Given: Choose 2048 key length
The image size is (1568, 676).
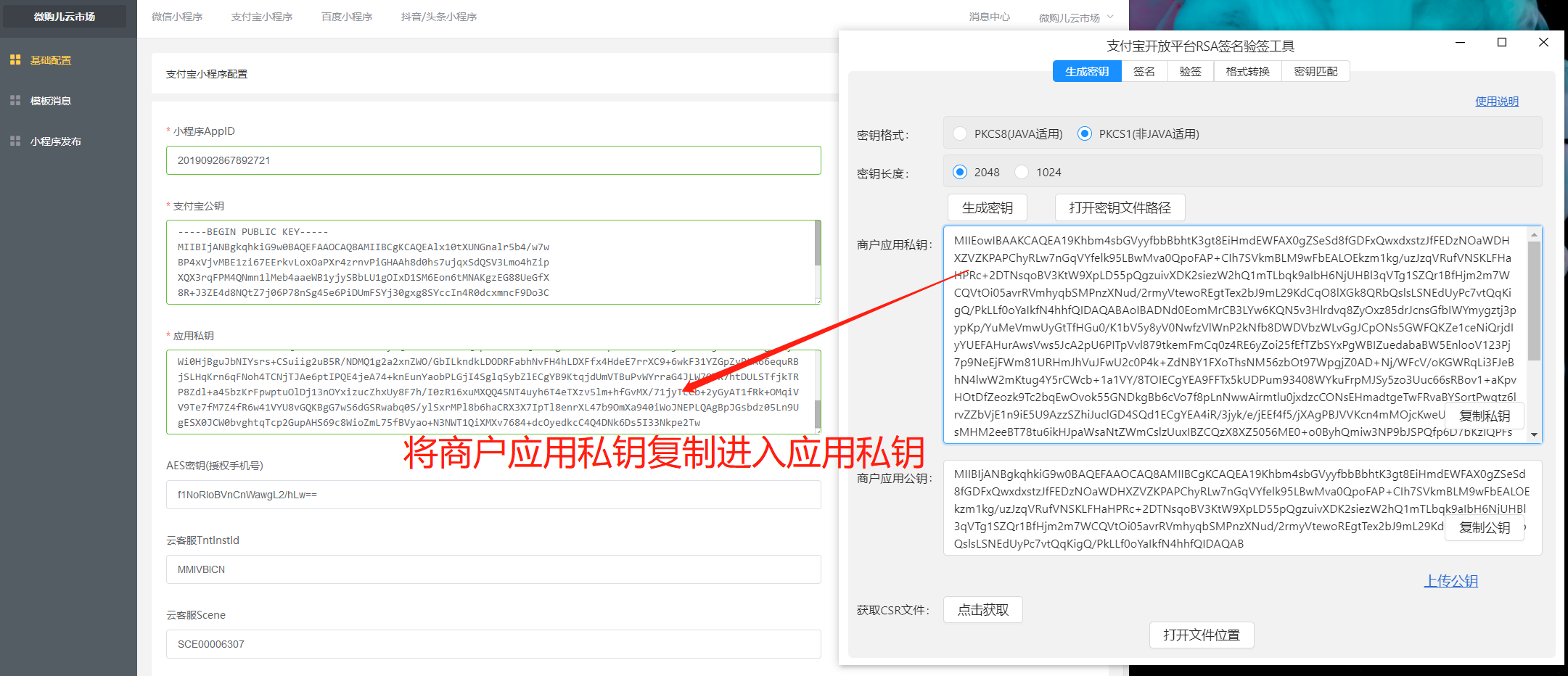Looking at the screenshot, I should [x=960, y=172].
